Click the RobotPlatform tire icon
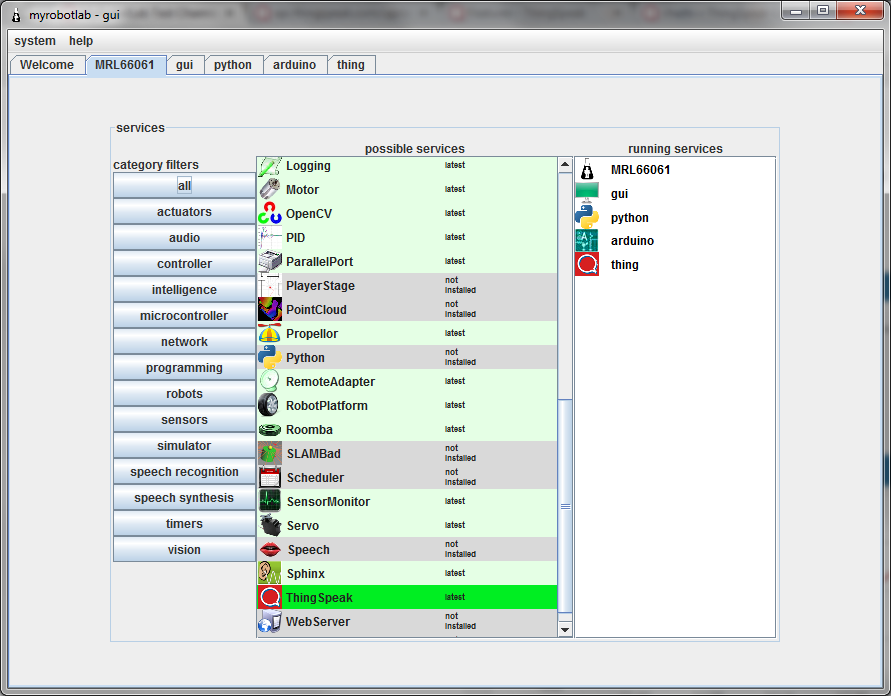891x696 pixels. coord(269,405)
